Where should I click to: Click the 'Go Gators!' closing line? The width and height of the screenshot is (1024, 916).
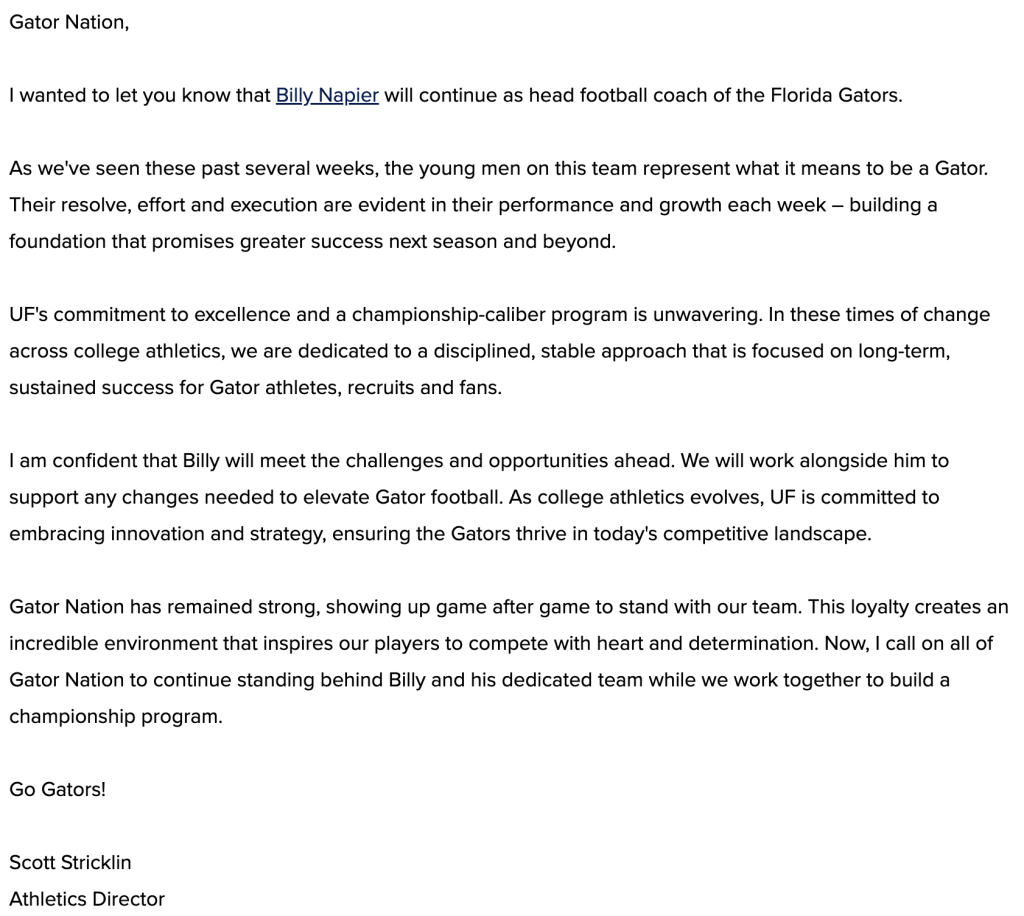(57, 789)
